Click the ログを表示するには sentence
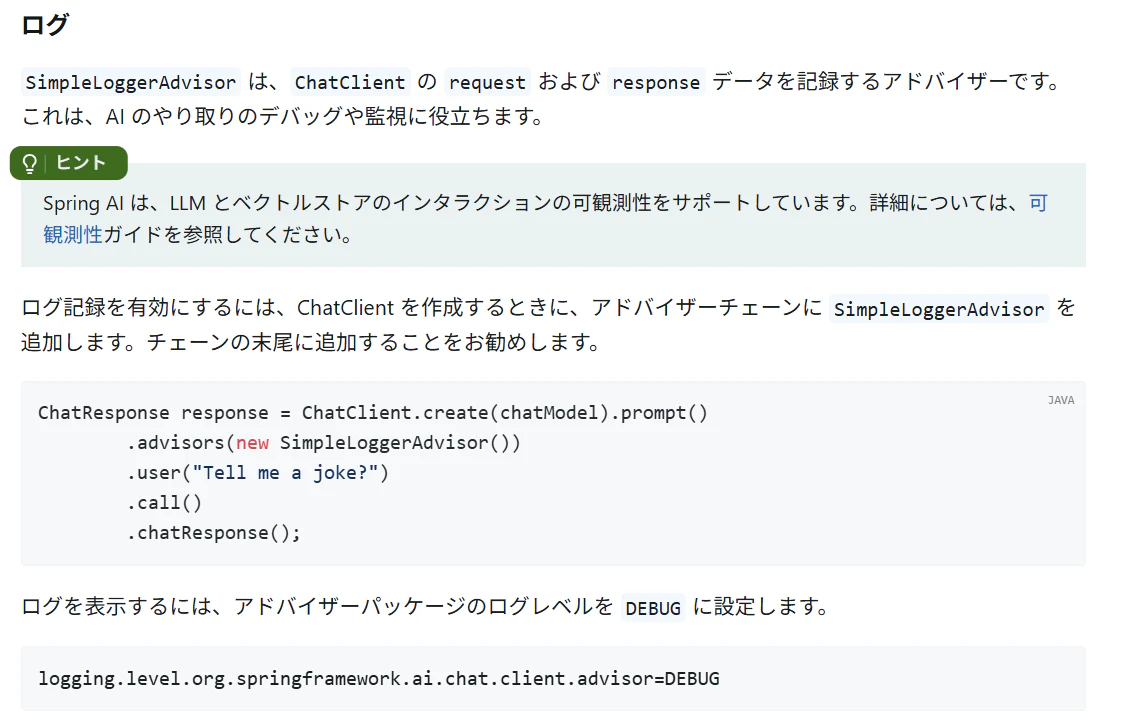The image size is (1122, 722). coord(425,607)
